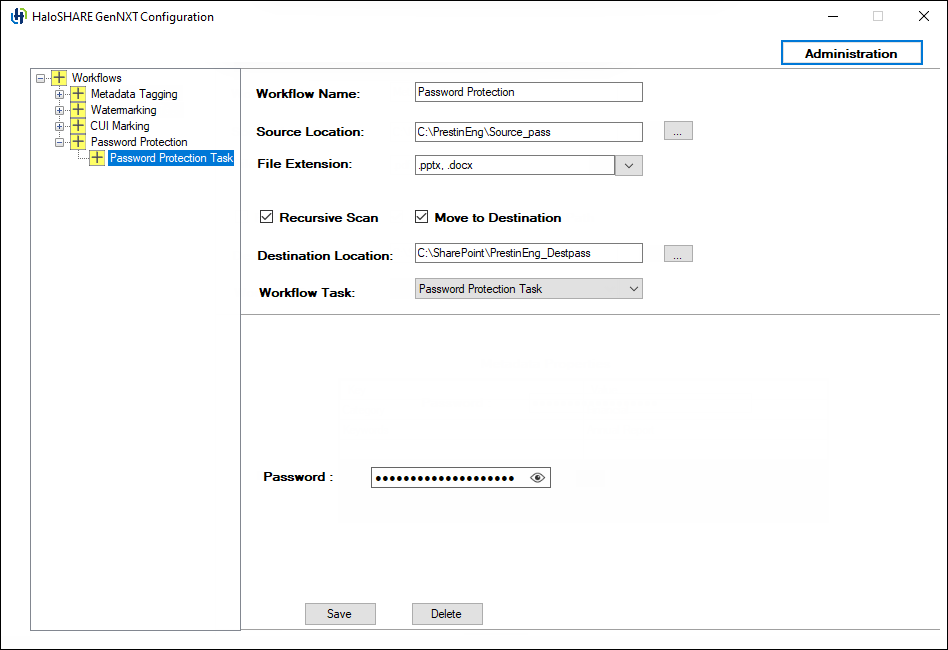Select Metadata Tagging in the tree
Image resolution: width=948 pixels, height=650 pixels.
coord(134,94)
